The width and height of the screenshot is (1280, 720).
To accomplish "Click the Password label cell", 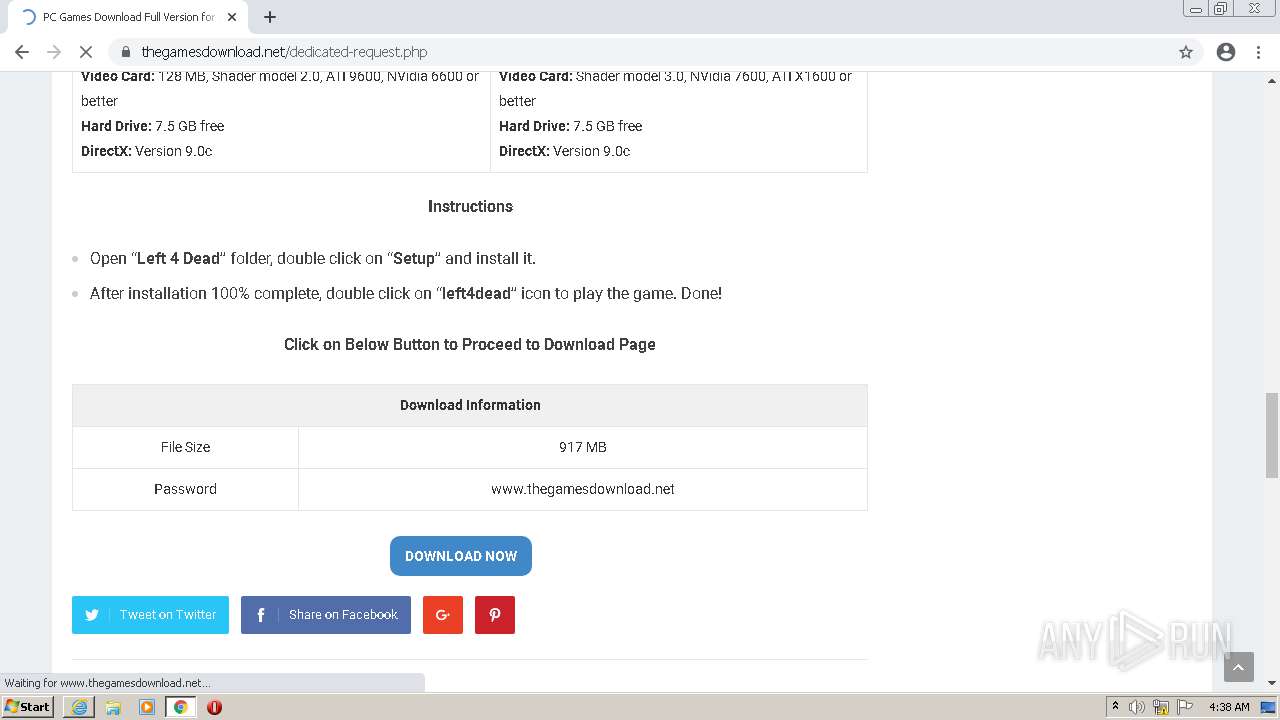I will [x=186, y=489].
